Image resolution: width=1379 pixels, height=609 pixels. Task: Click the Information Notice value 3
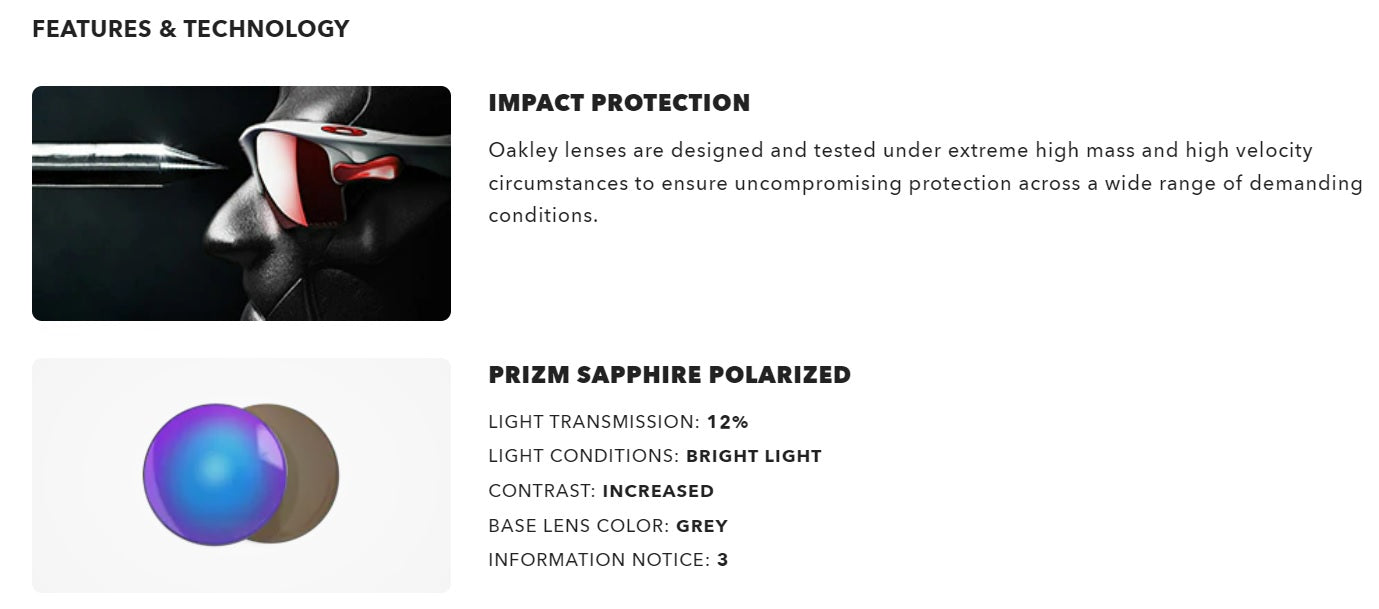point(723,560)
